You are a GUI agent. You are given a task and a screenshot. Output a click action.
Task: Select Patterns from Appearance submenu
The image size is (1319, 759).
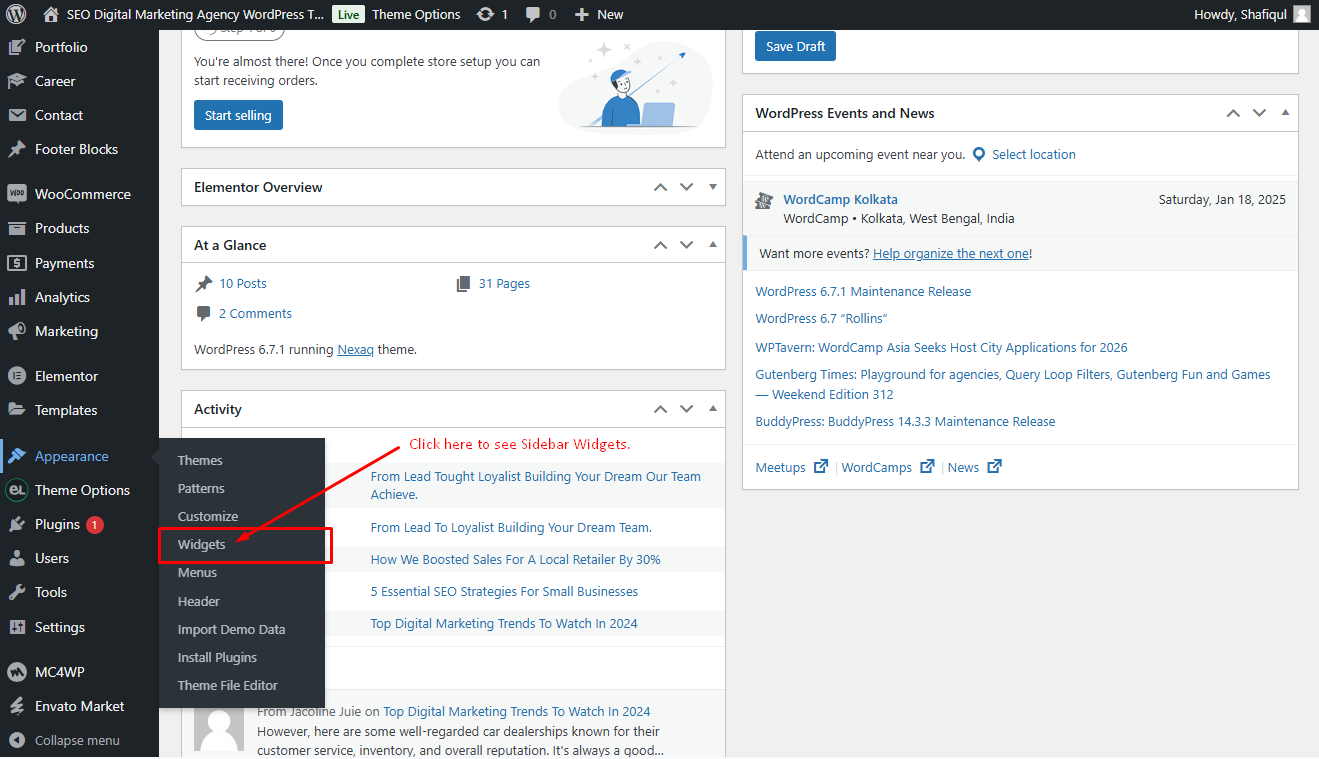(x=201, y=488)
